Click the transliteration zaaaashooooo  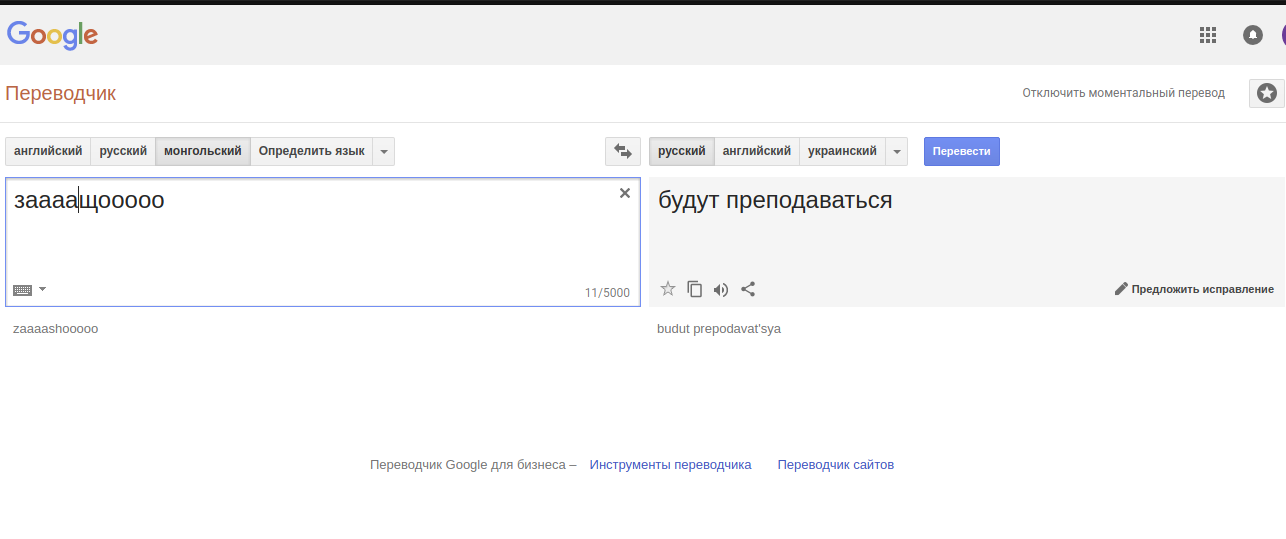tap(56, 328)
